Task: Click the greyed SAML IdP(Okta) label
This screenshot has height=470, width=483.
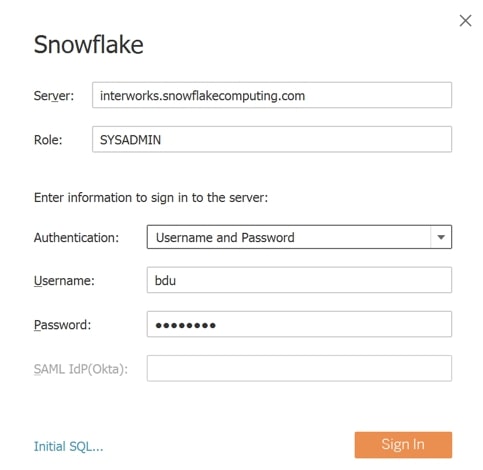Action: 81,369
